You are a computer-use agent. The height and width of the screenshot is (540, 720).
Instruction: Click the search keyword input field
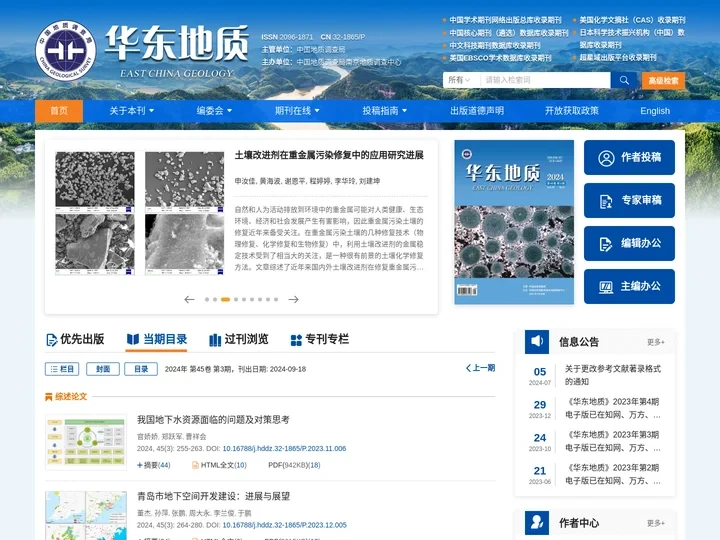546,80
